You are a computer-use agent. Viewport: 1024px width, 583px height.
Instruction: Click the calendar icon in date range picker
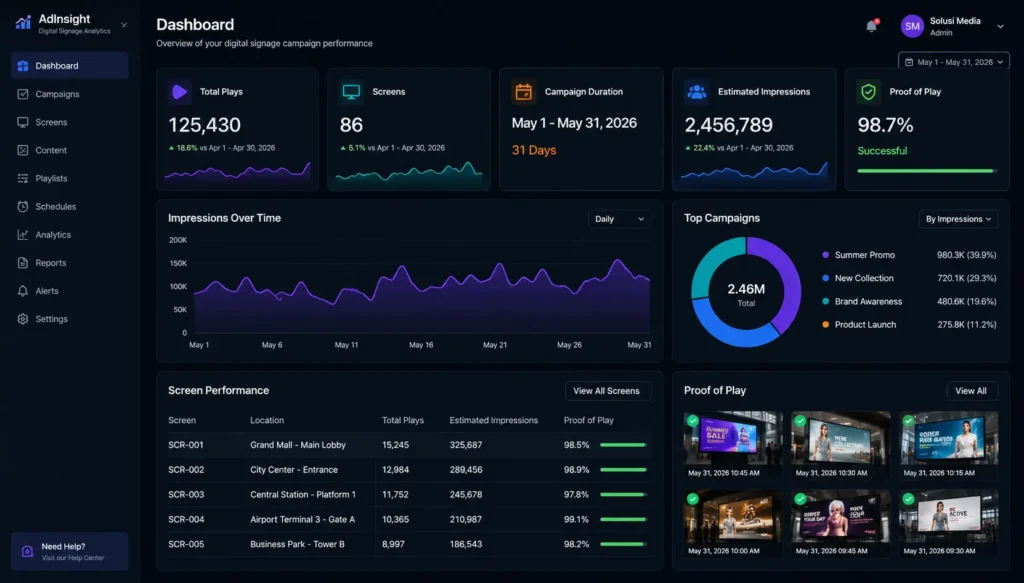tap(909, 62)
